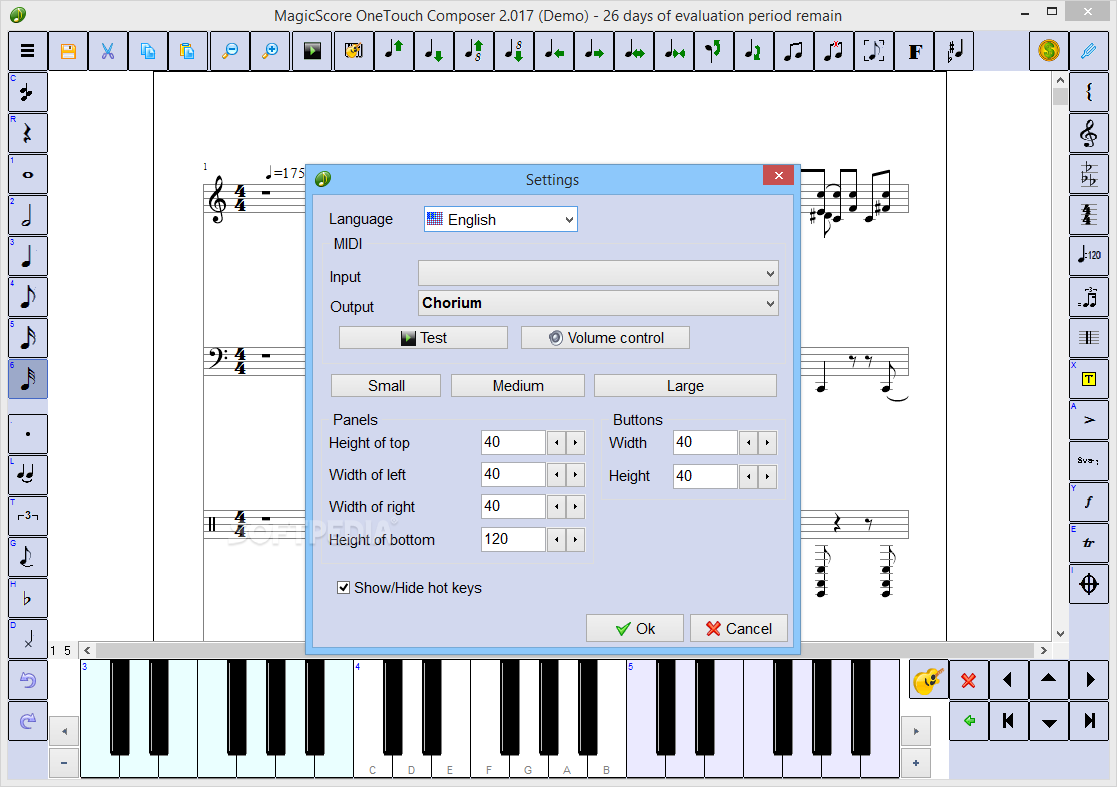
Task: Increase Width of right with right arrow
Action: pyautogui.click(x=576, y=507)
